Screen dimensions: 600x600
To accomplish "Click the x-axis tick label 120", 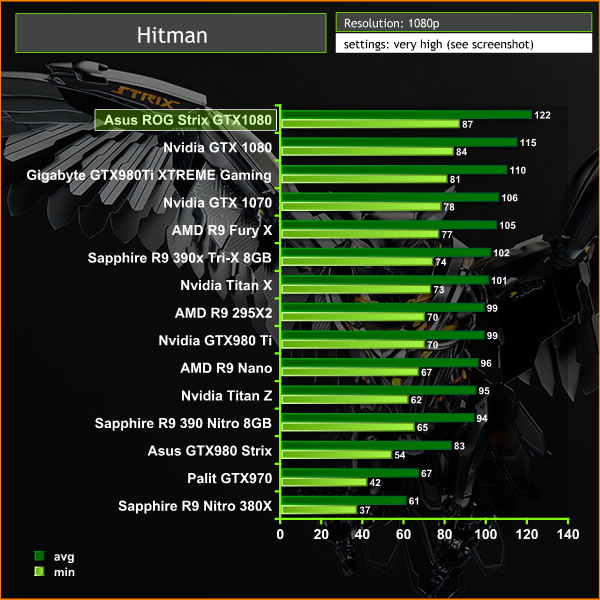I will pyautogui.click(x=527, y=534).
